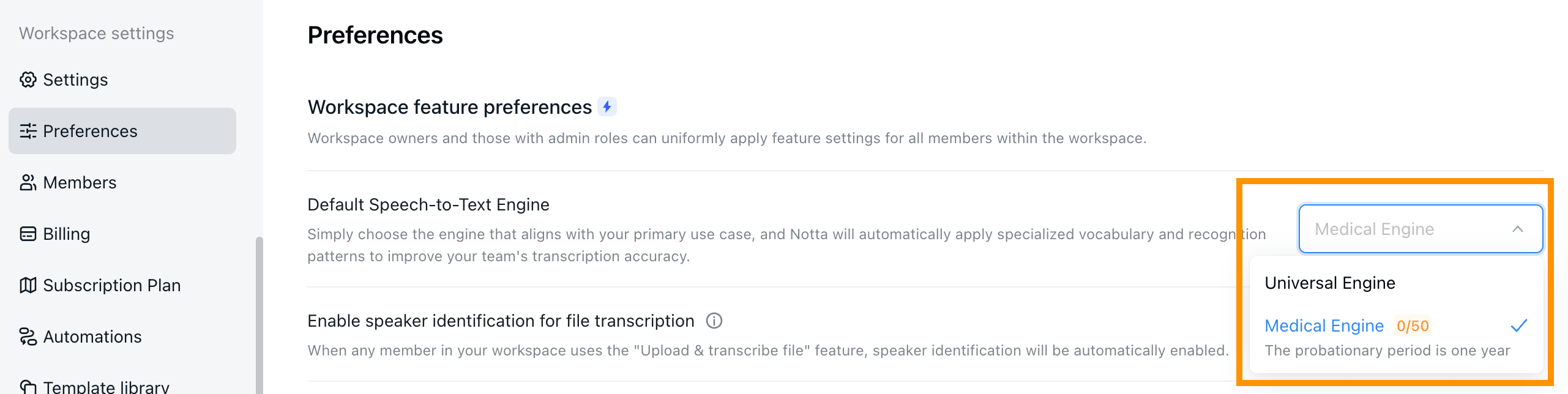Click the lightning bolt badge beside feature preferences
This screenshot has width=1568, height=394.
pyautogui.click(x=607, y=106)
